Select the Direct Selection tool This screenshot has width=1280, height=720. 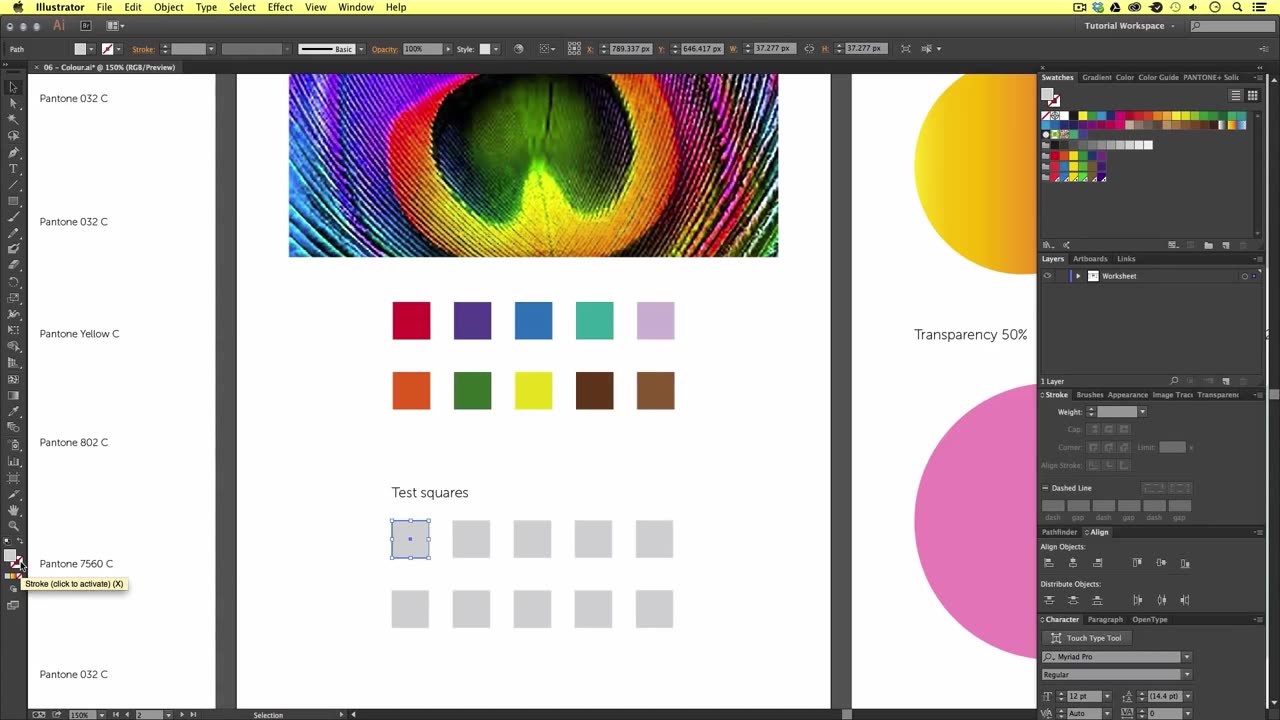[x=14, y=103]
